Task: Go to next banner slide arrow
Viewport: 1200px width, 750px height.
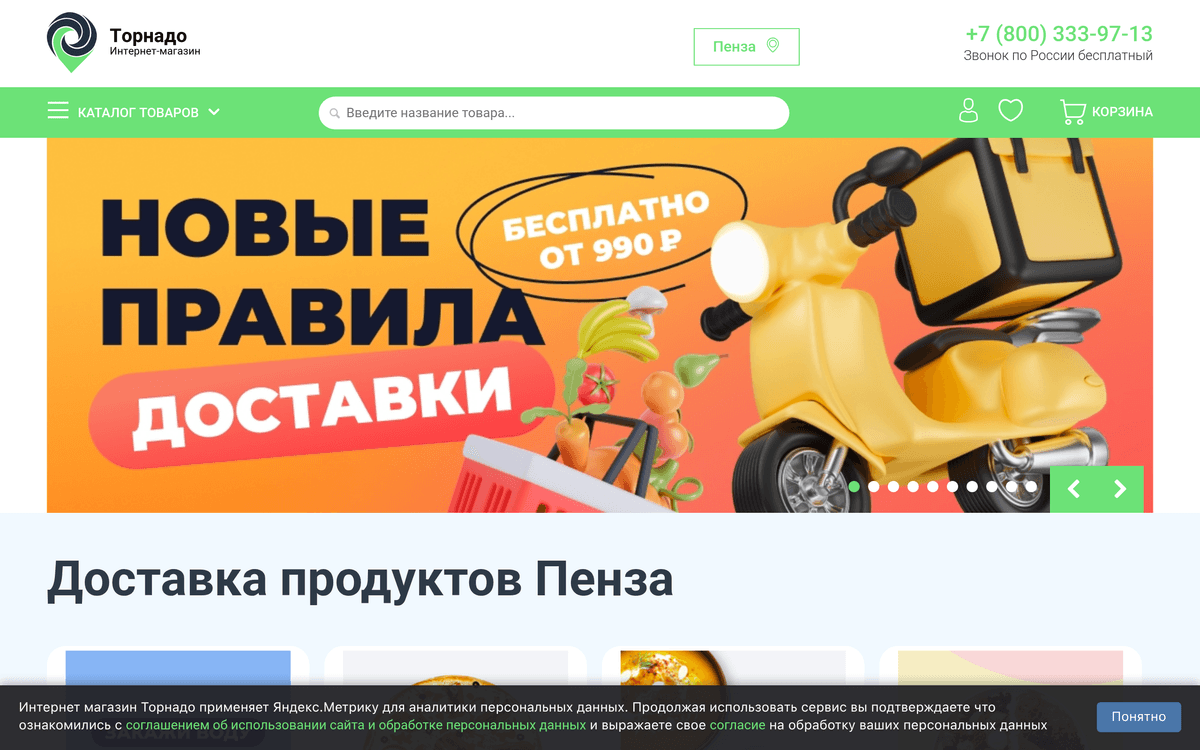Action: point(1120,489)
